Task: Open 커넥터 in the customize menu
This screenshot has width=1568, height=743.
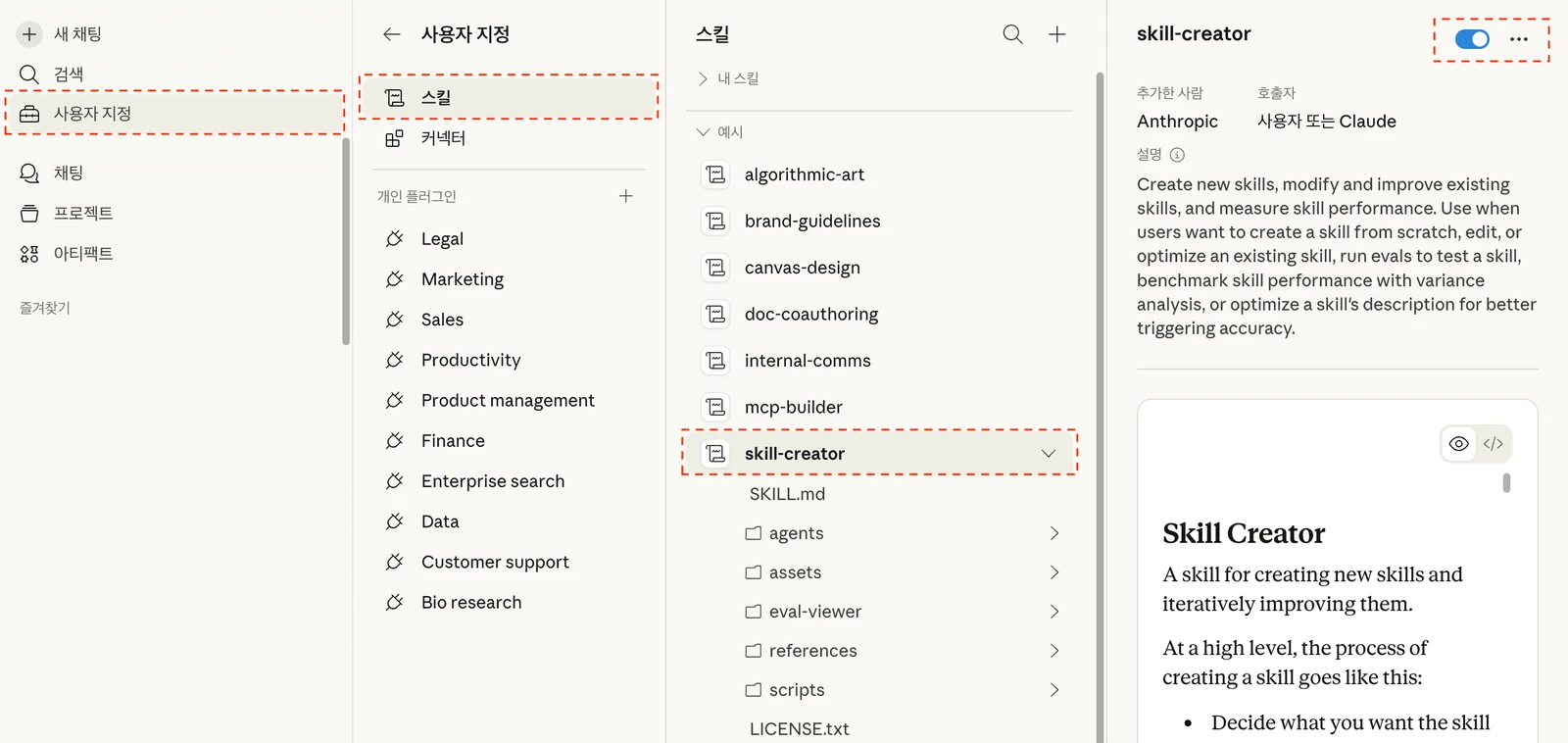Action: pyautogui.click(x=443, y=138)
